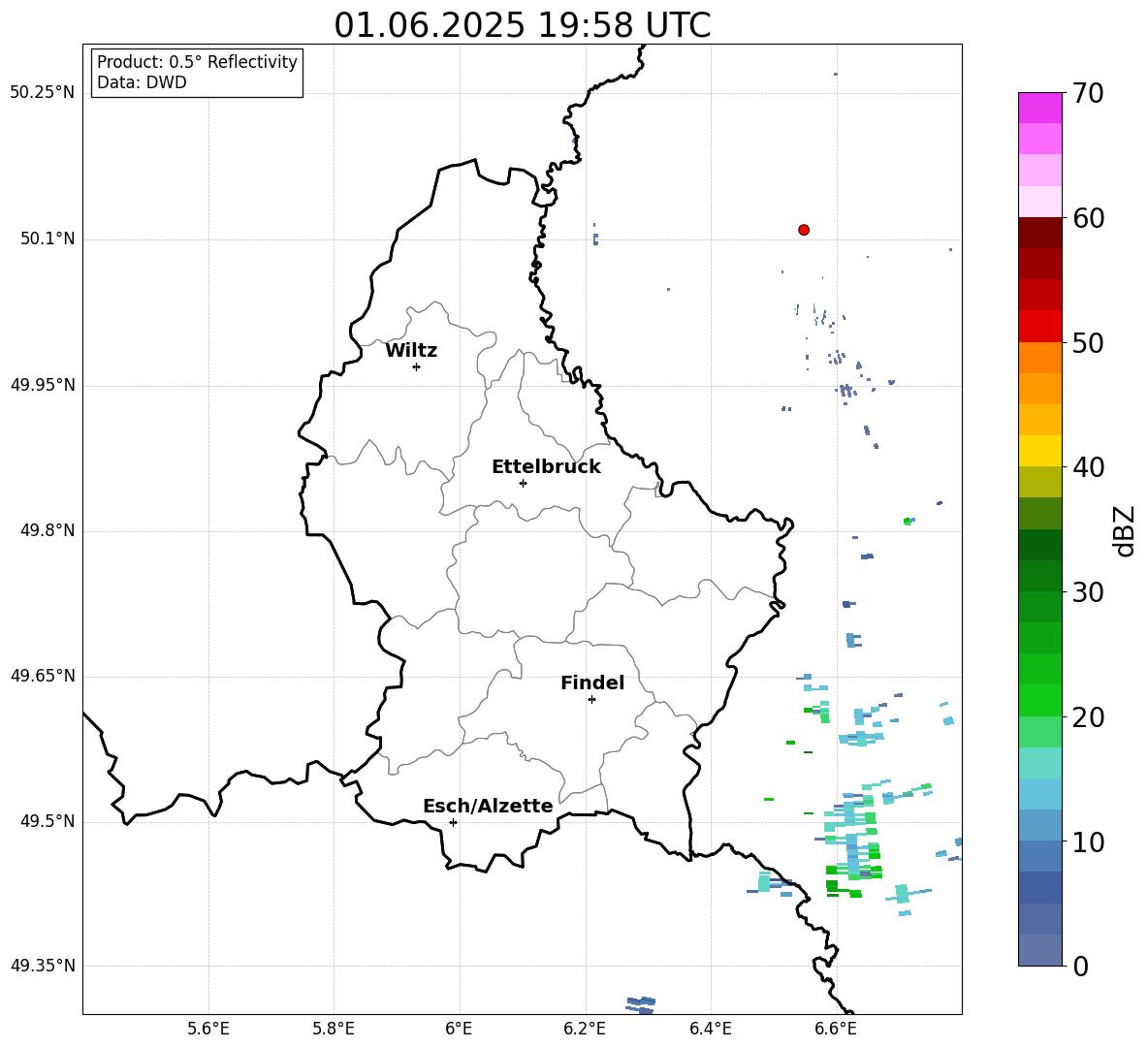1148x1048 pixels.
Task: Click the red radar site marker
Action: coord(804,230)
